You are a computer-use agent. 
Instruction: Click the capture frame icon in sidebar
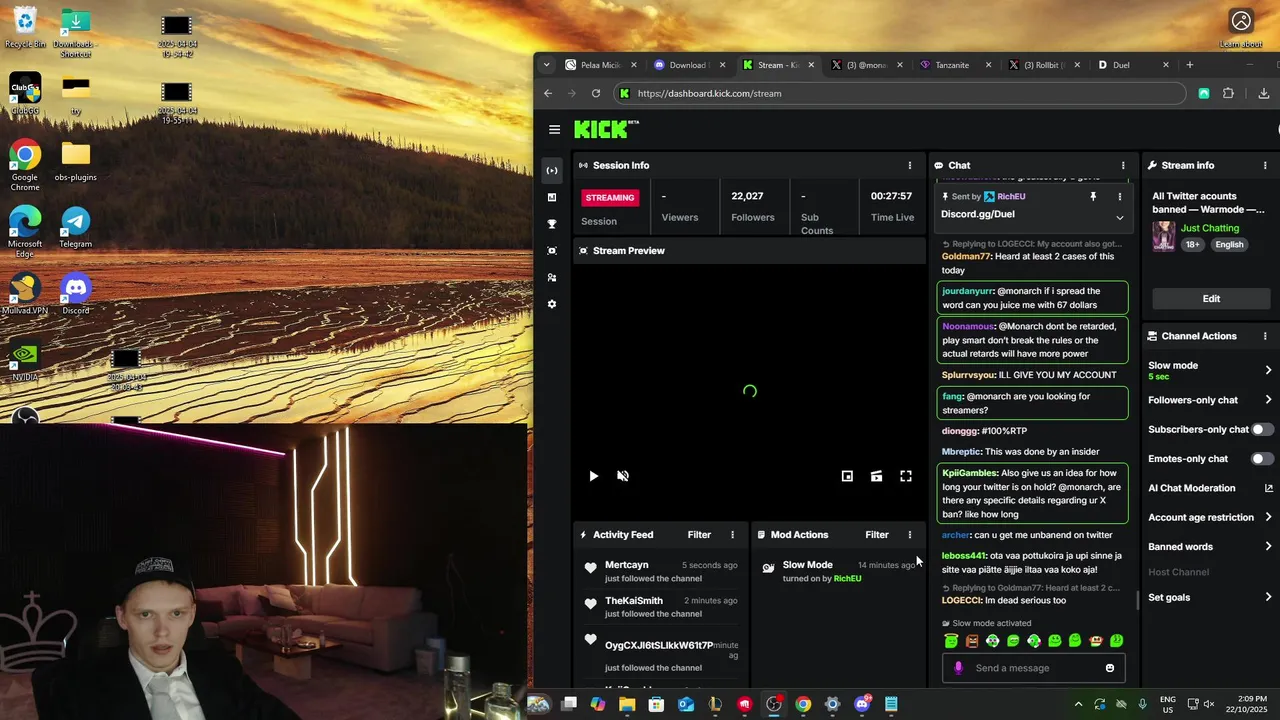tap(552, 251)
